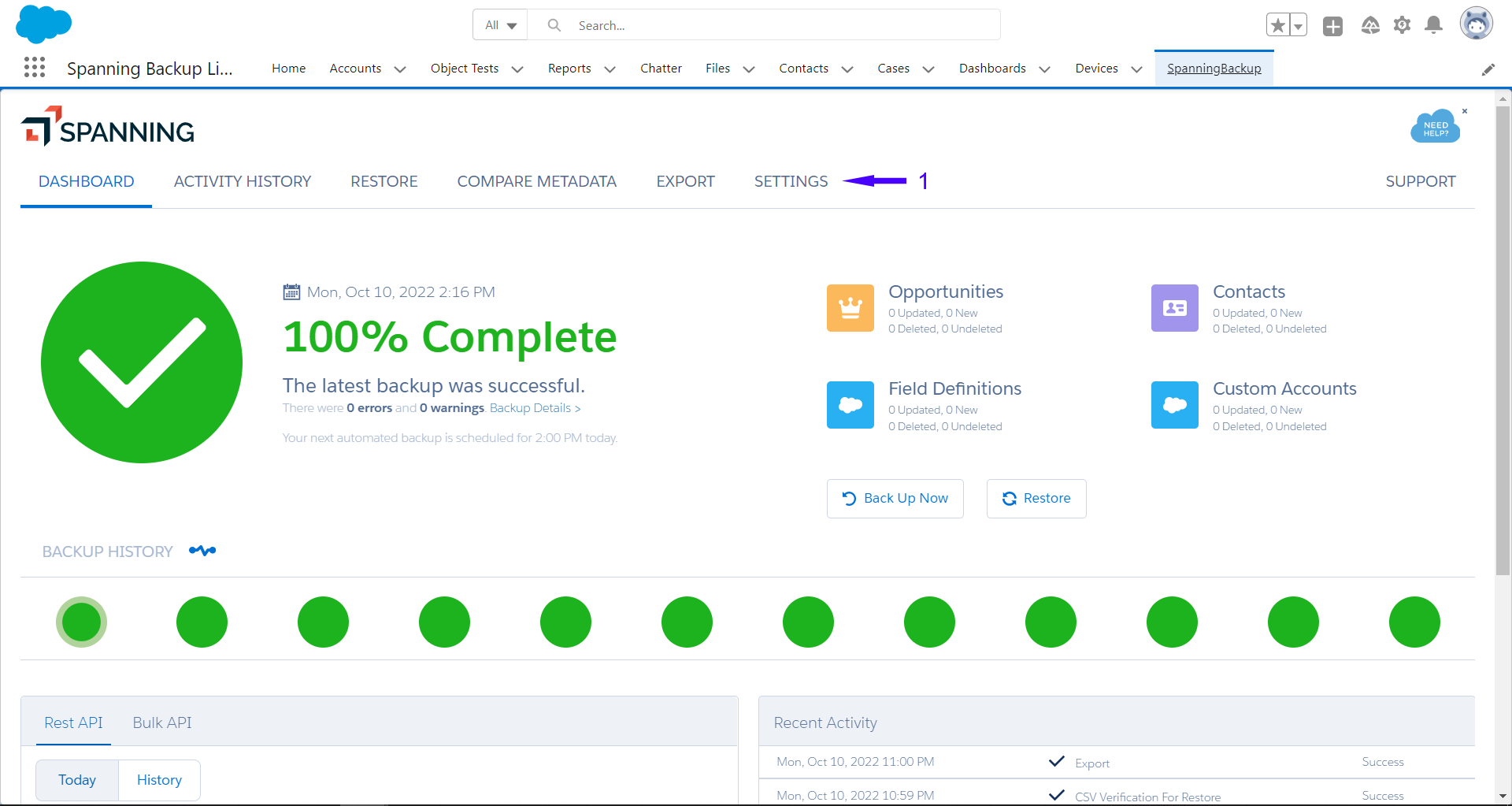Image resolution: width=1512 pixels, height=806 pixels.
Task: Open the Field Definitions link
Action: pyautogui.click(x=955, y=388)
